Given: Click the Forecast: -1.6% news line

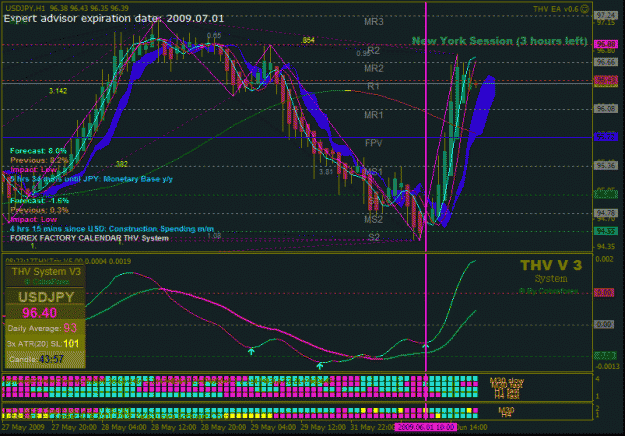Looking at the screenshot, I should point(39,200).
